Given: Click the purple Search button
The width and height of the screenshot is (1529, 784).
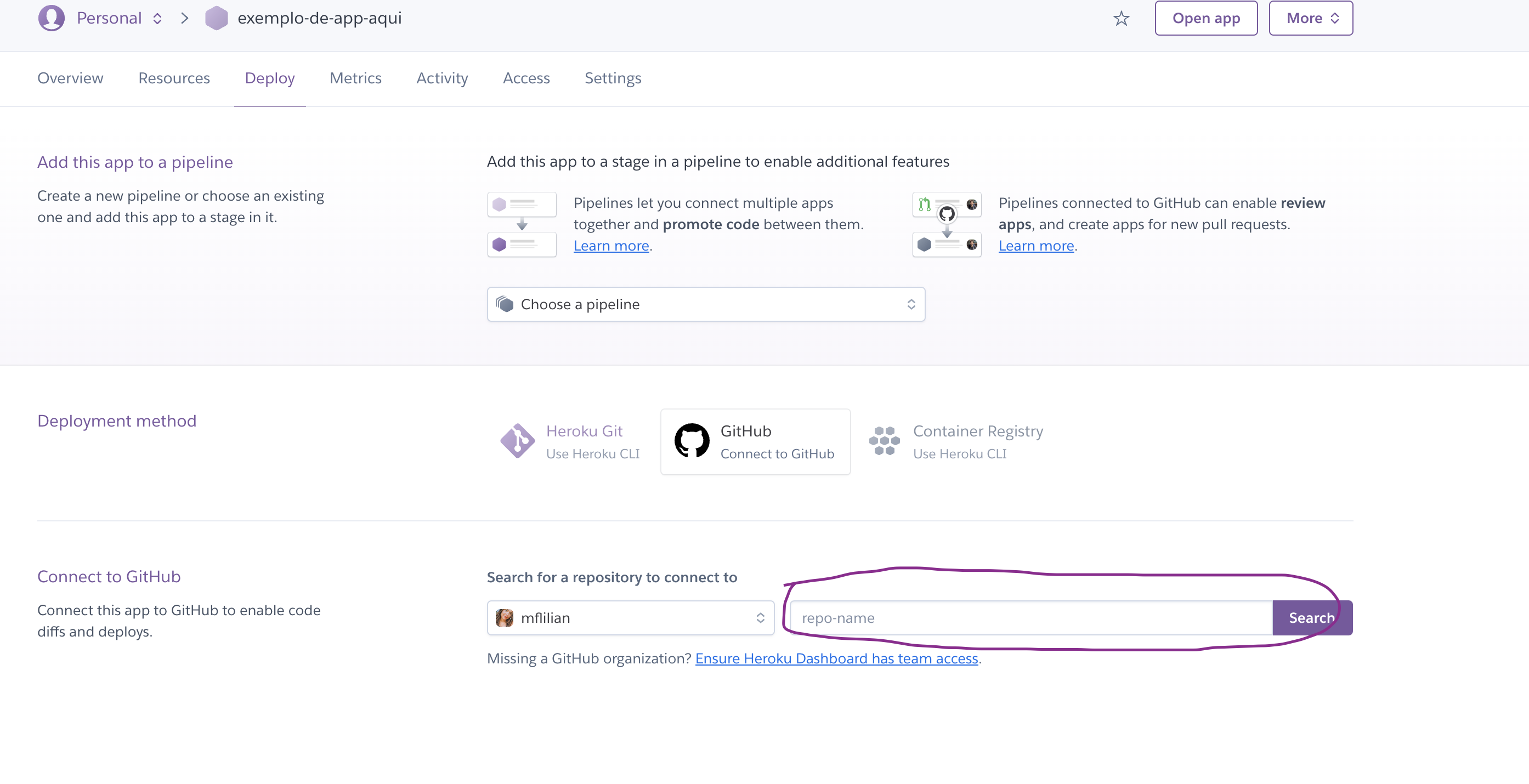Looking at the screenshot, I should coord(1312,618).
